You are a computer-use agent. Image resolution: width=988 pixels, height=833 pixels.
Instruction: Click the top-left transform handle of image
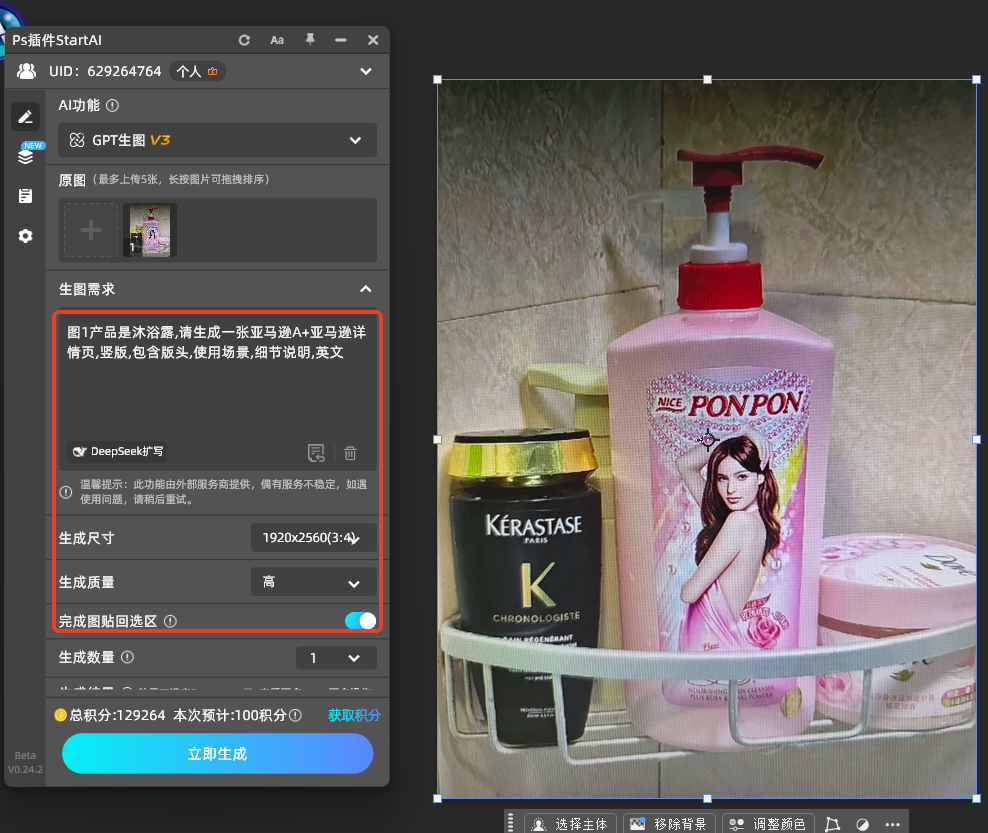click(437, 79)
